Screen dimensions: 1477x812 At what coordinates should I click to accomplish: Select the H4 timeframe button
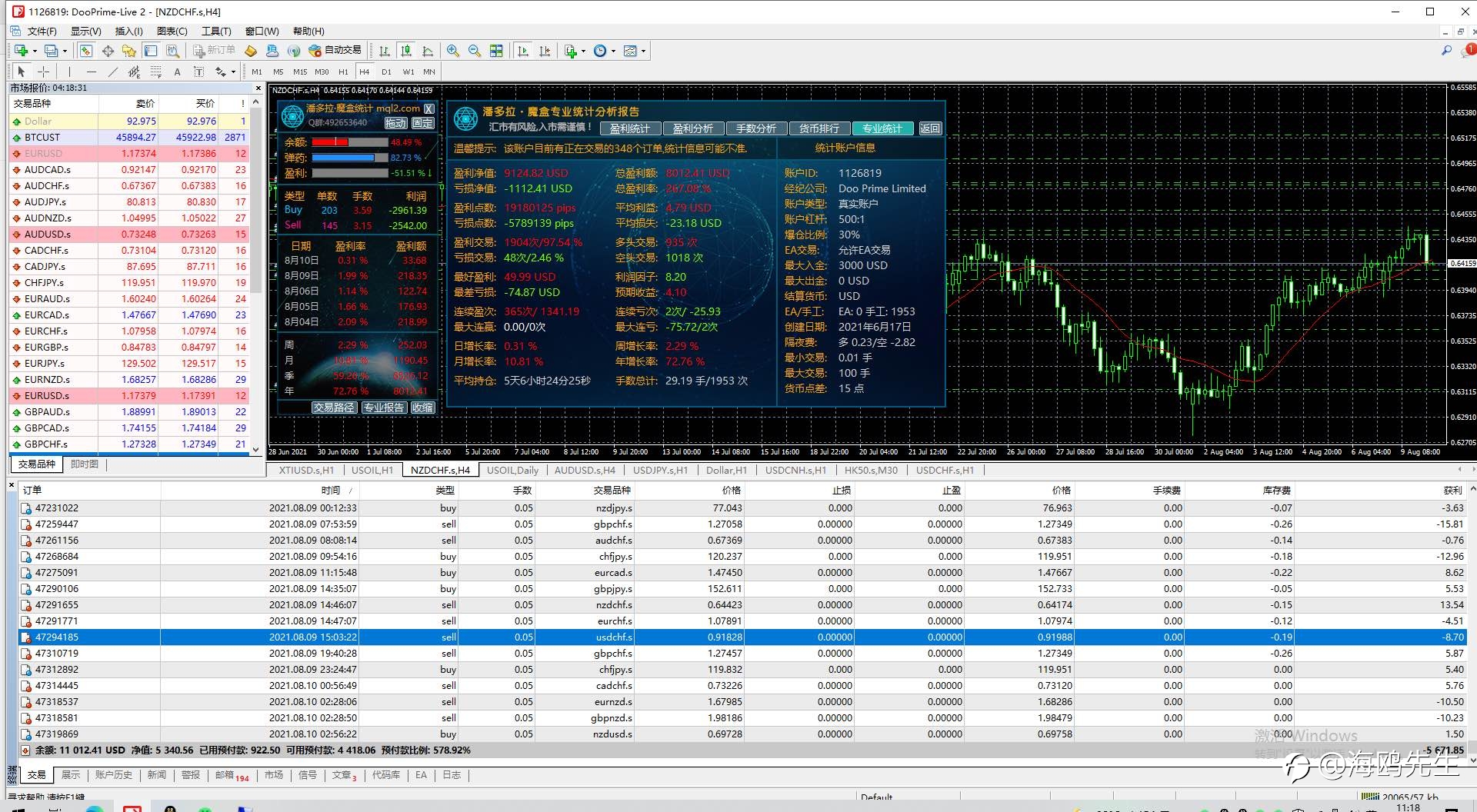365,72
